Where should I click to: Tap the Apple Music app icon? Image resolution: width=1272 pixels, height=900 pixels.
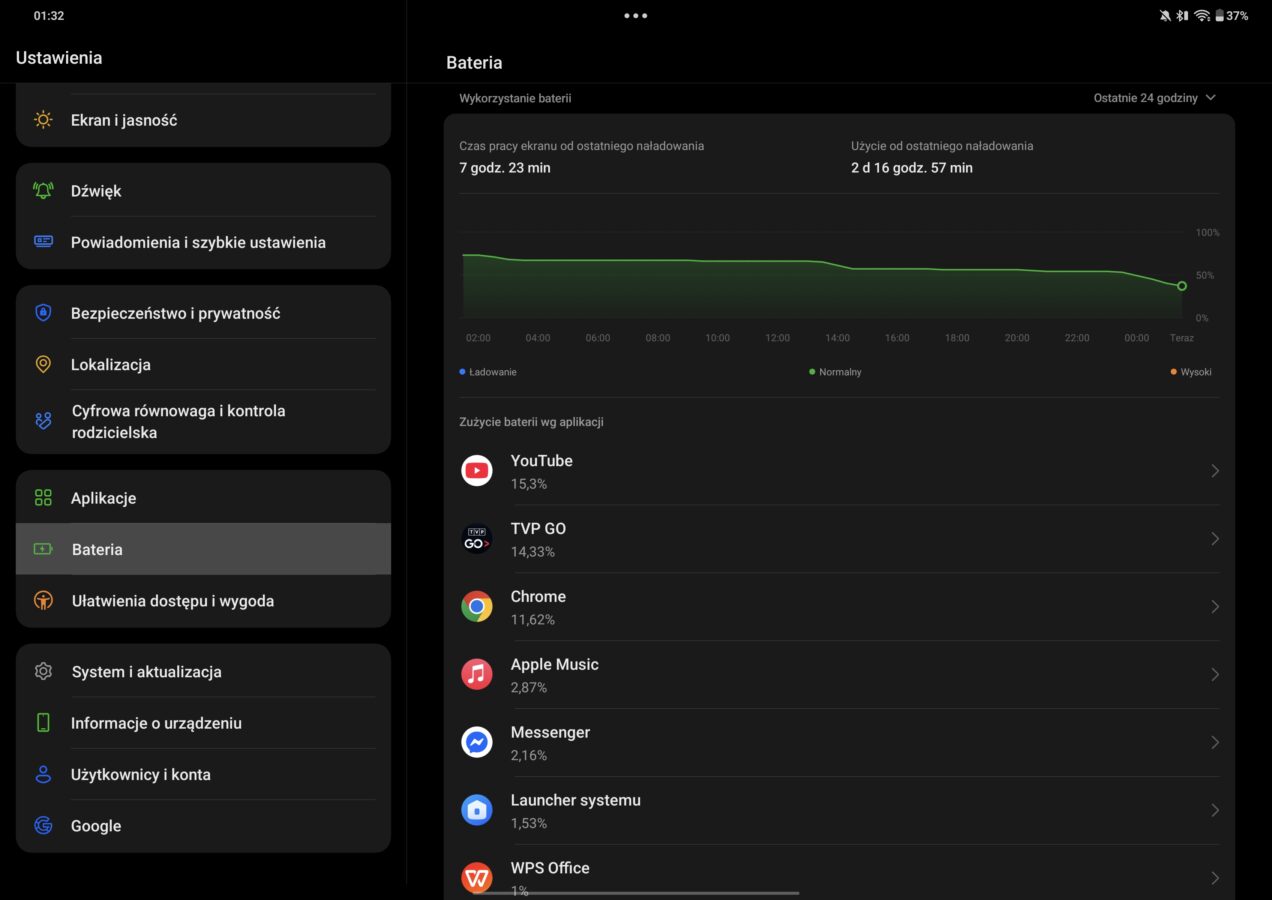pos(477,674)
